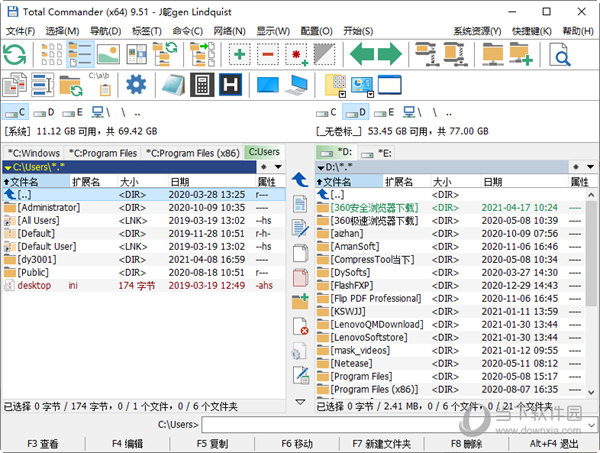
Task: Switch to C:Program Files (x86) tab
Action: (193, 153)
